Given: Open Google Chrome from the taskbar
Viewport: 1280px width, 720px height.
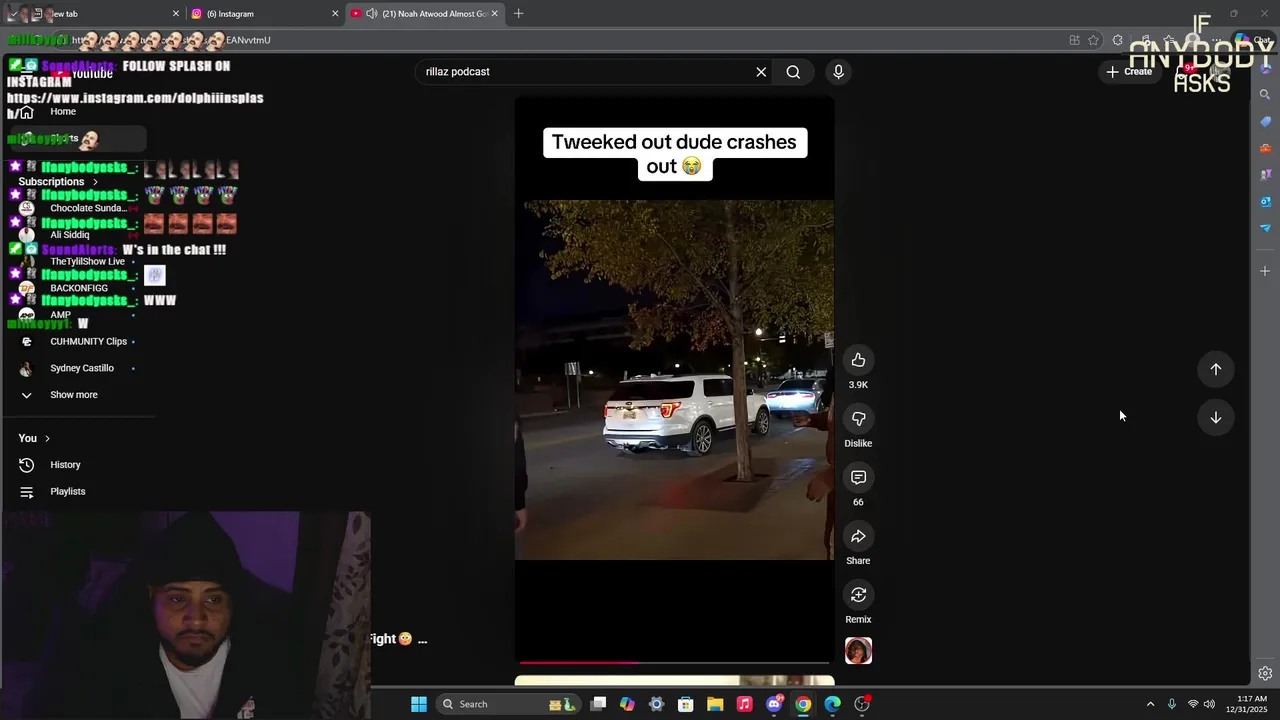Looking at the screenshot, I should pyautogui.click(x=803, y=704).
